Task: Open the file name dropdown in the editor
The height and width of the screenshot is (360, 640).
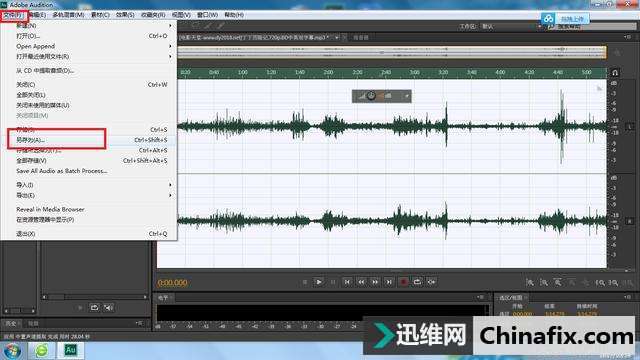Action: coord(337,37)
